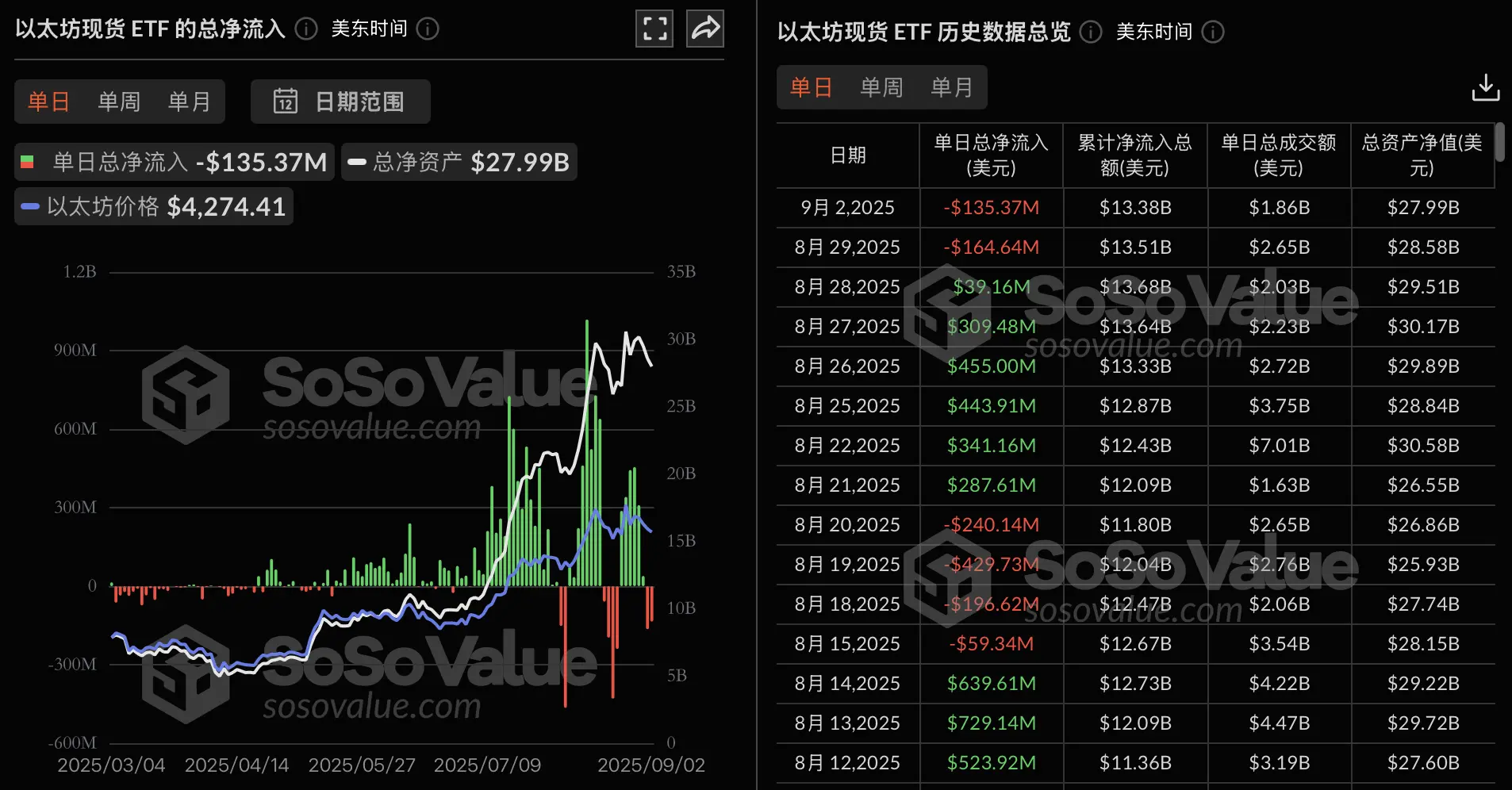Switch chart to 单周 view
The image size is (1512, 790).
118,102
